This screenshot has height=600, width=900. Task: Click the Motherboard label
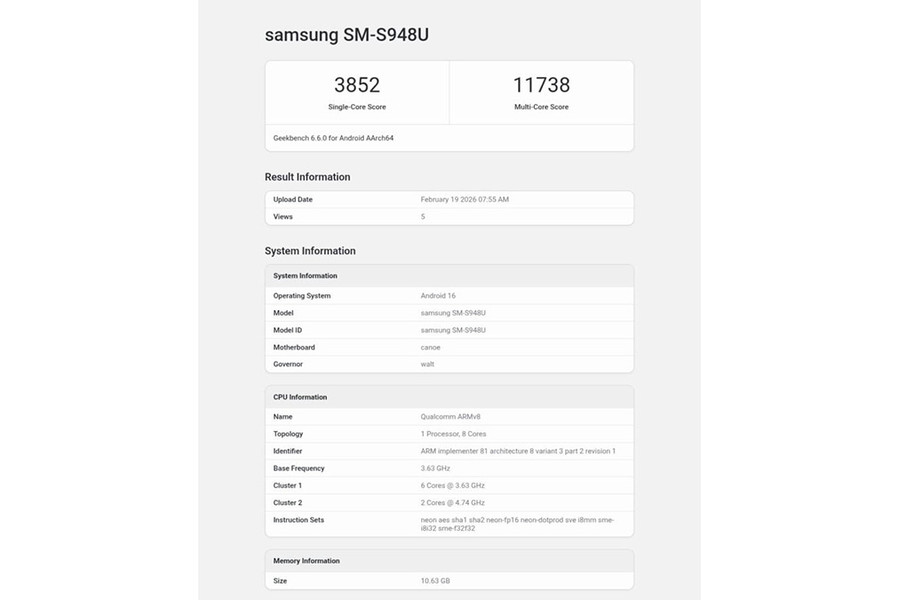pos(294,347)
